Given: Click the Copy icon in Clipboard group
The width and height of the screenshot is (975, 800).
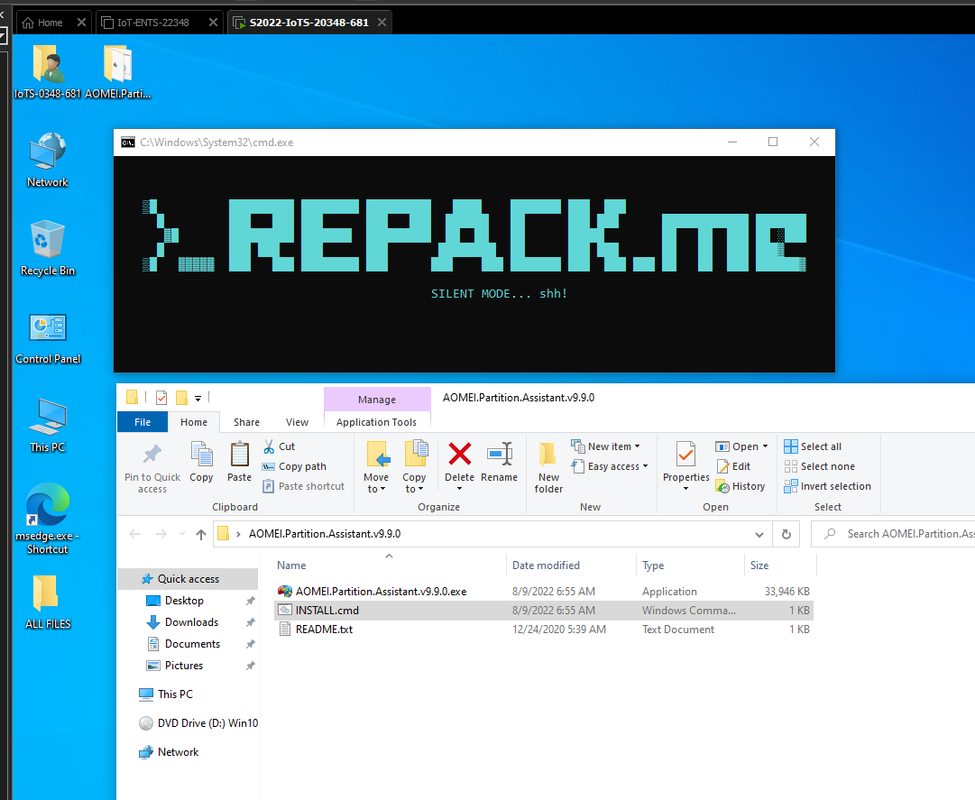Looking at the screenshot, I should tap(201, 454).
